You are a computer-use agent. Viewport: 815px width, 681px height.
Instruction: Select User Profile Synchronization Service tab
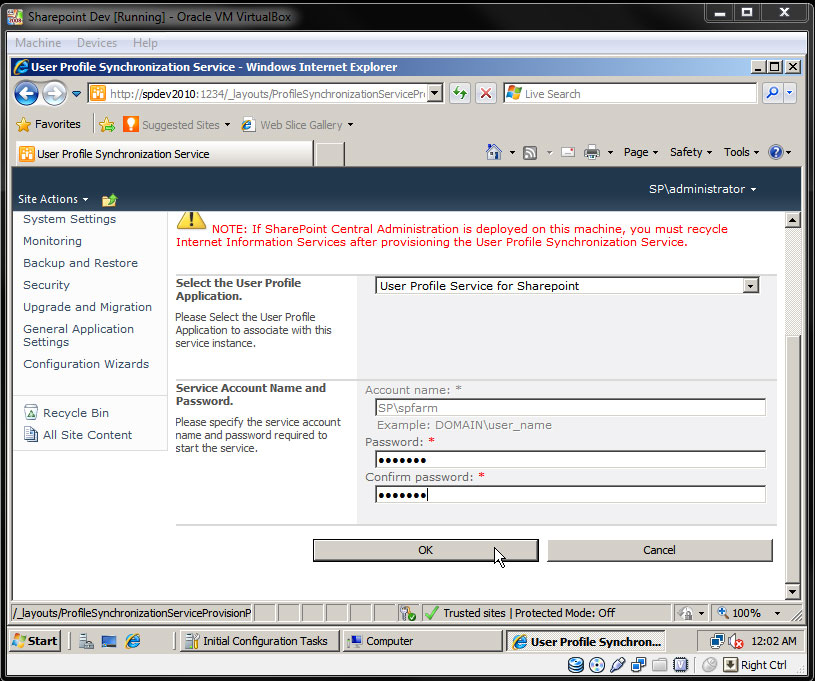164,154
